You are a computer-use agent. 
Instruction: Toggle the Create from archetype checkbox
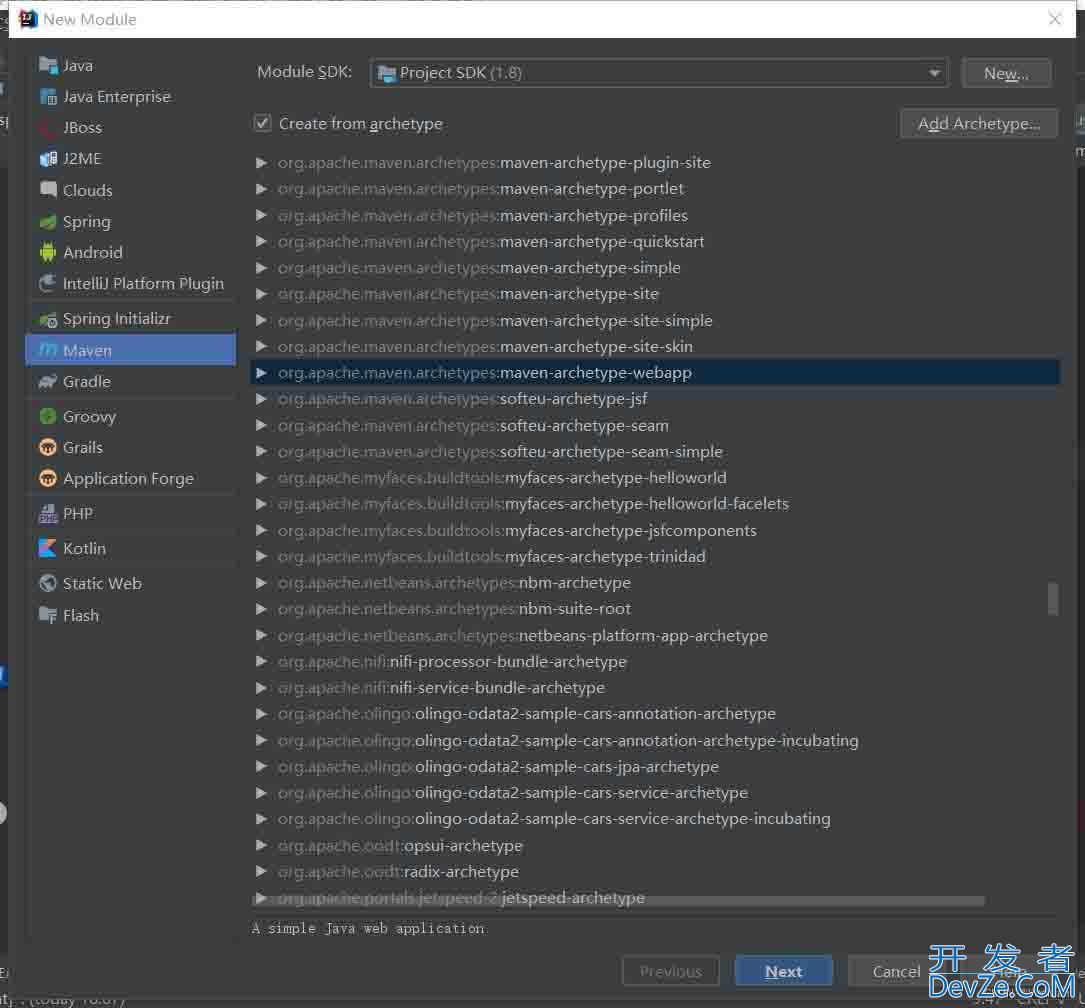pyautogui.click(x=262, y=123)
